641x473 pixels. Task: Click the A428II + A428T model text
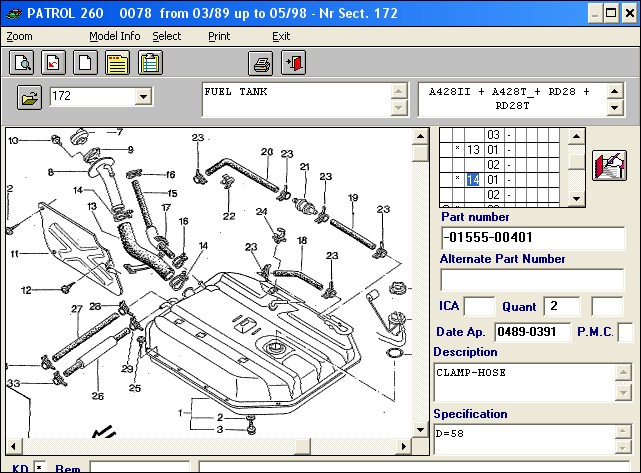click(509, 98)
